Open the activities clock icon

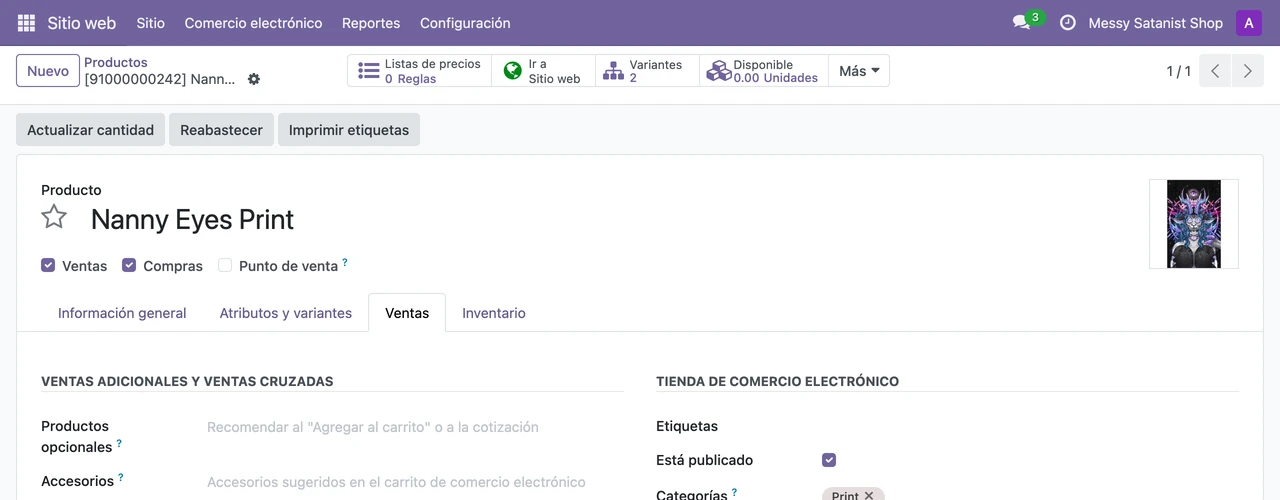(1068, 22)
